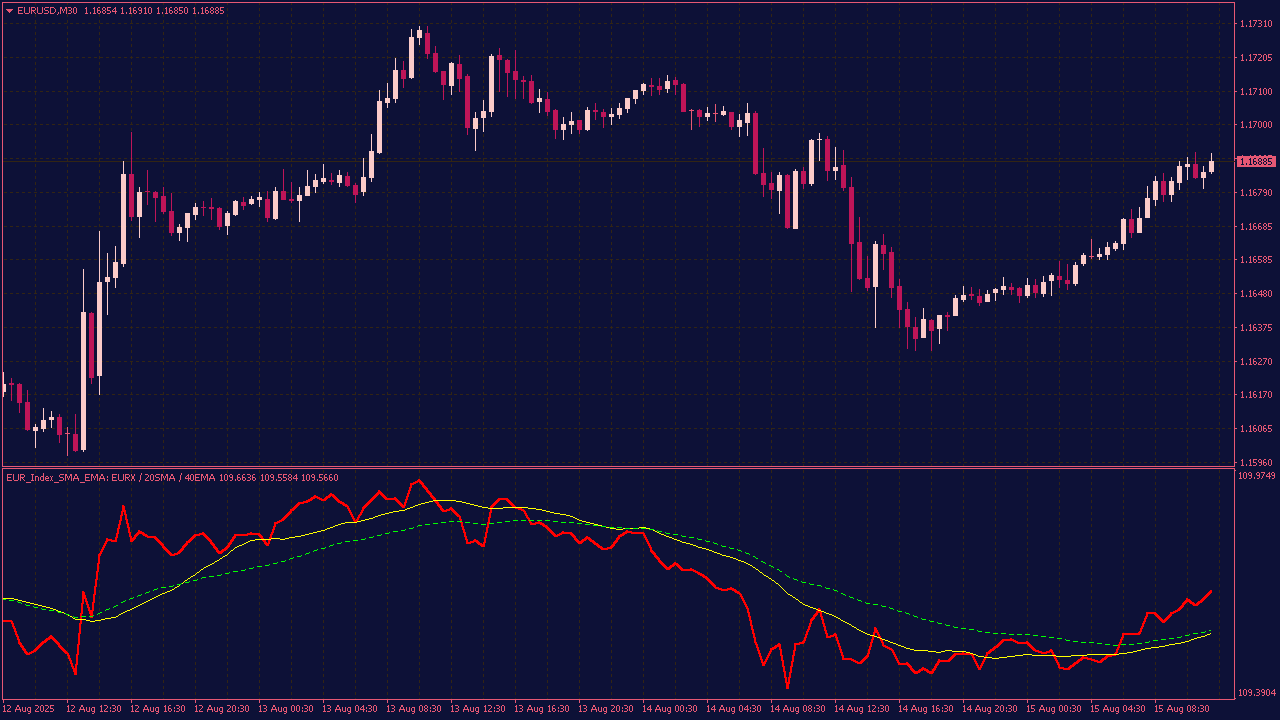Viewport: 1280px width, 720px height.
Task: Click the 15 Aug 00:30 time label
Action: (1054, 709)
